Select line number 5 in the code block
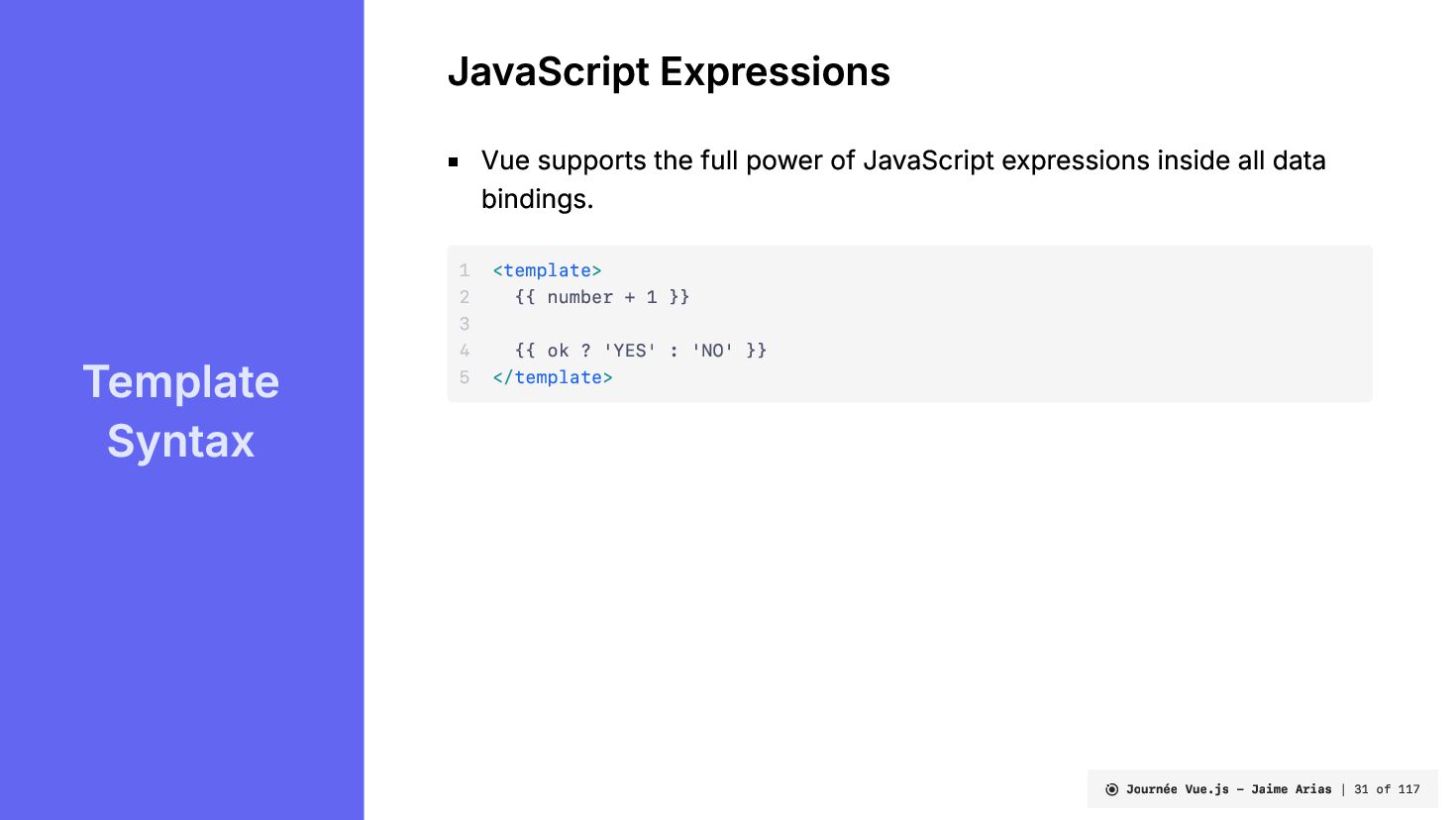Screen dimensions: 1456x820 (x=465, y=377)
